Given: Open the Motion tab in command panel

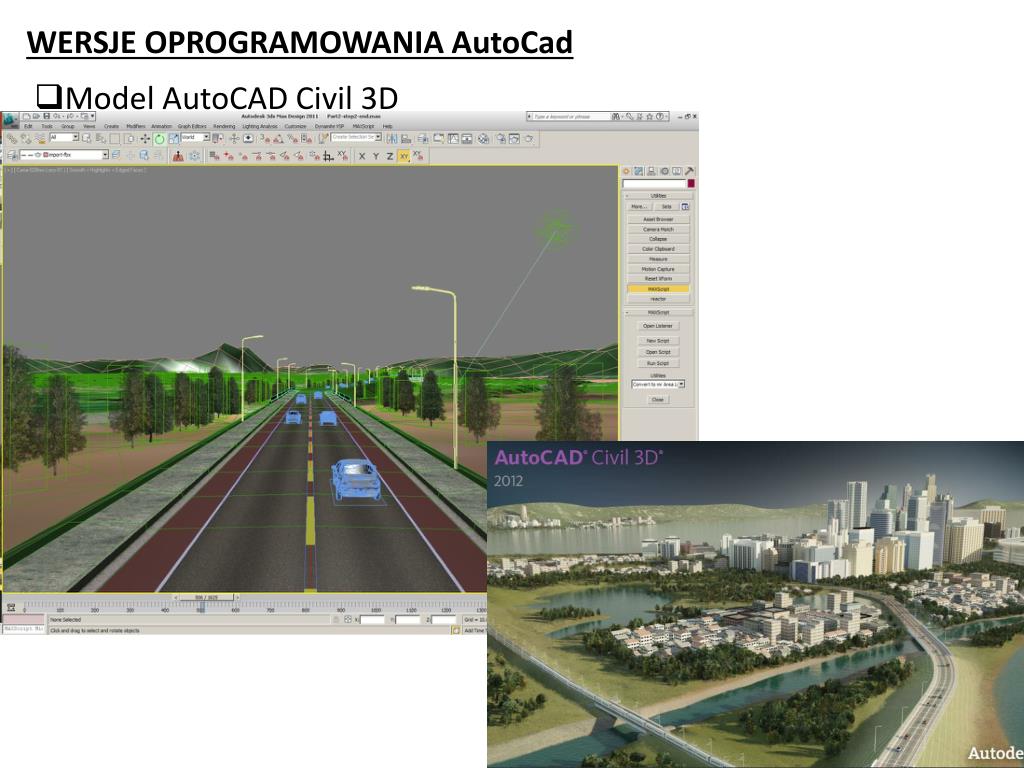Looking at the screenshot, I should pos(664,171).
